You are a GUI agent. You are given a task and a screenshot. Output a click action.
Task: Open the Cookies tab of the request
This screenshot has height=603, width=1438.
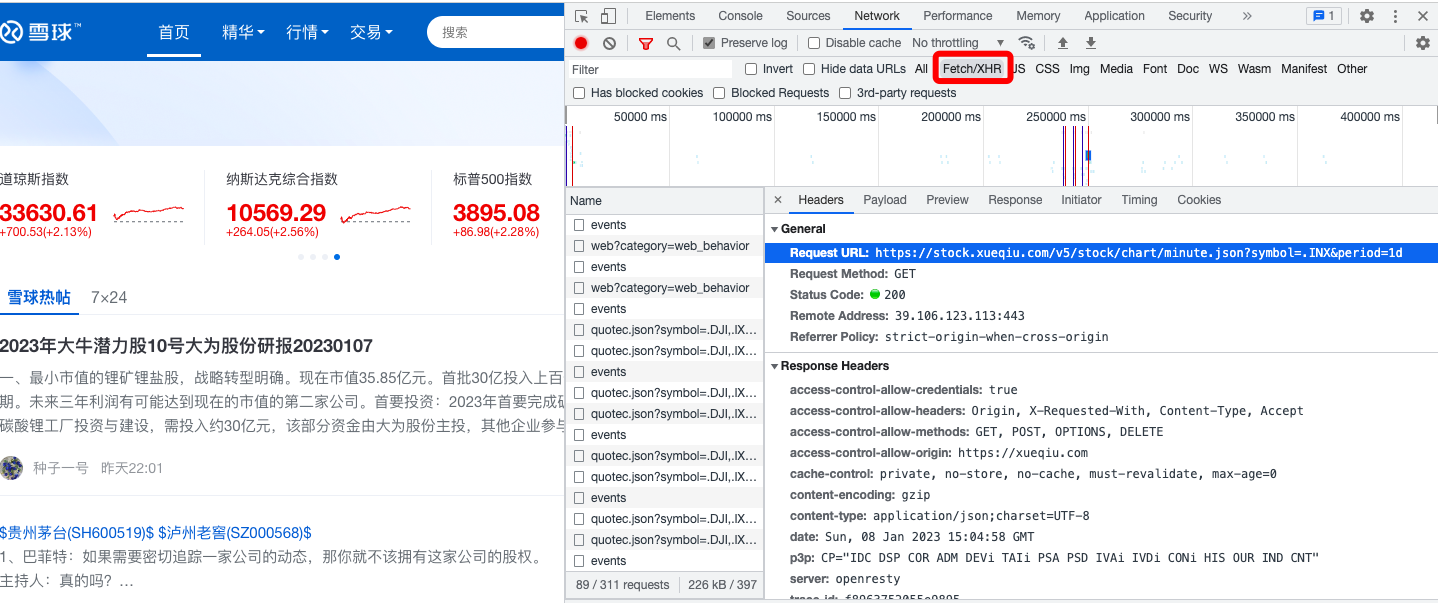pyautogui.click(x=1199, y=200)
